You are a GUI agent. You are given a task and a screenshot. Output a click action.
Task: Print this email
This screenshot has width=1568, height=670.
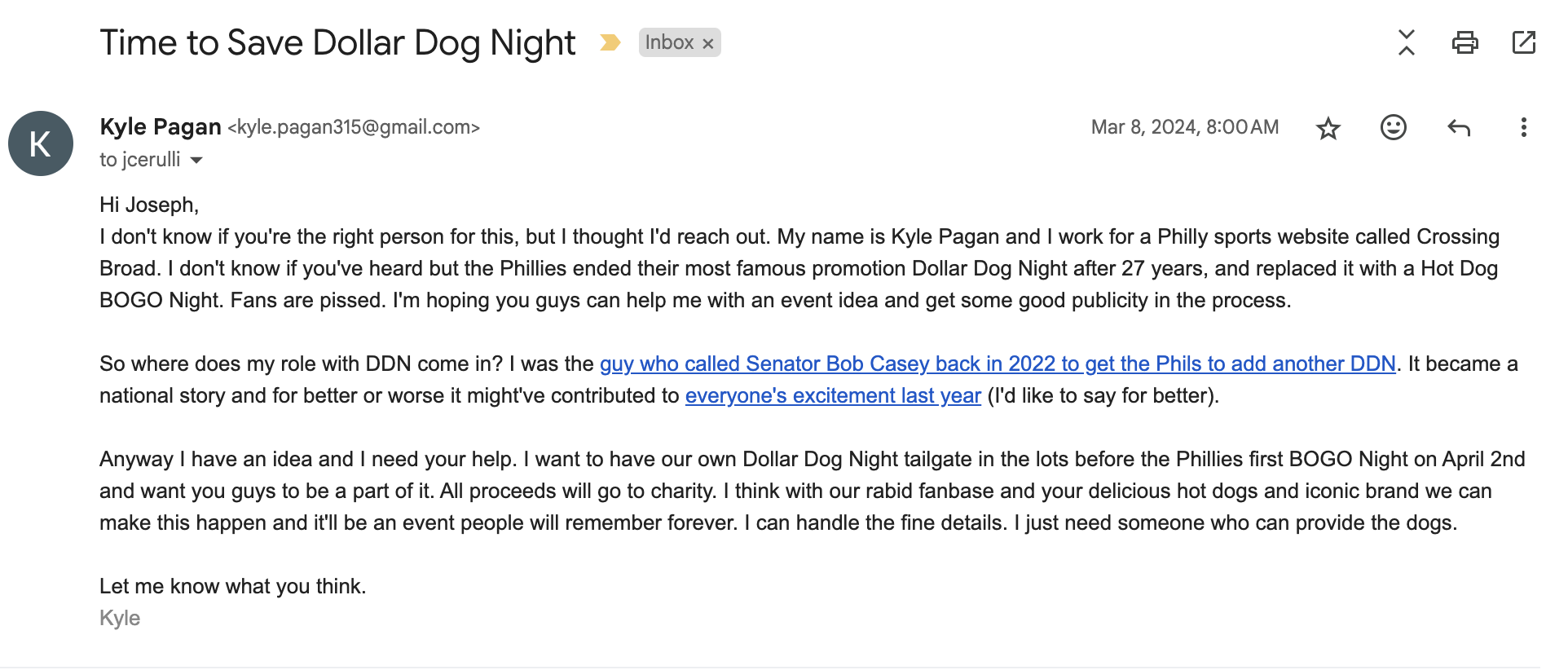coord(1464,42)
